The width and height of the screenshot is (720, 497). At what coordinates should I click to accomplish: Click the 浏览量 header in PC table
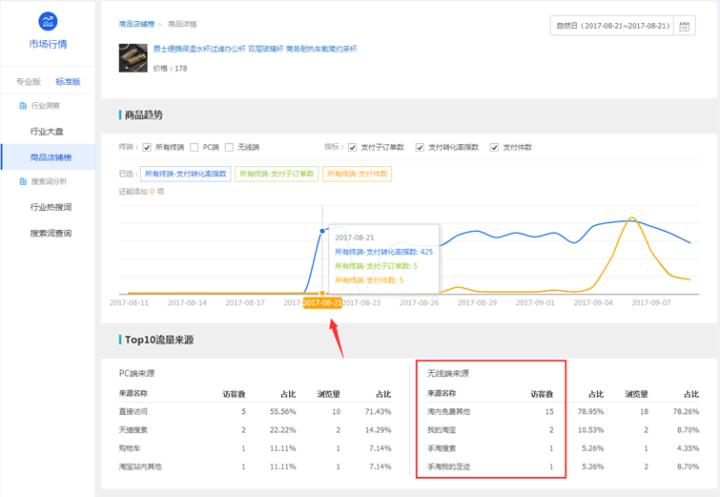pos(329,394)
